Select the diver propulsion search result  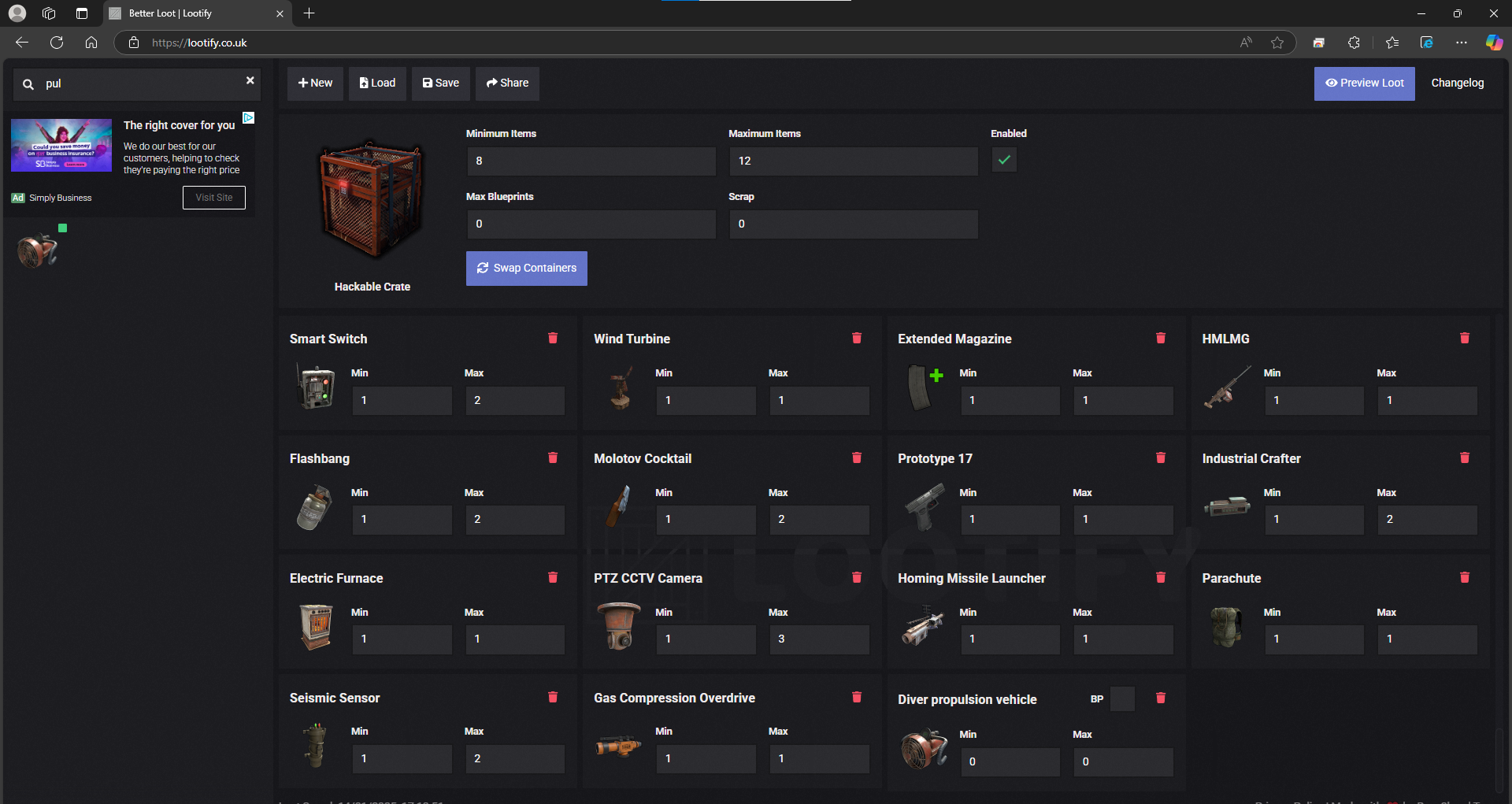point(38,250)
